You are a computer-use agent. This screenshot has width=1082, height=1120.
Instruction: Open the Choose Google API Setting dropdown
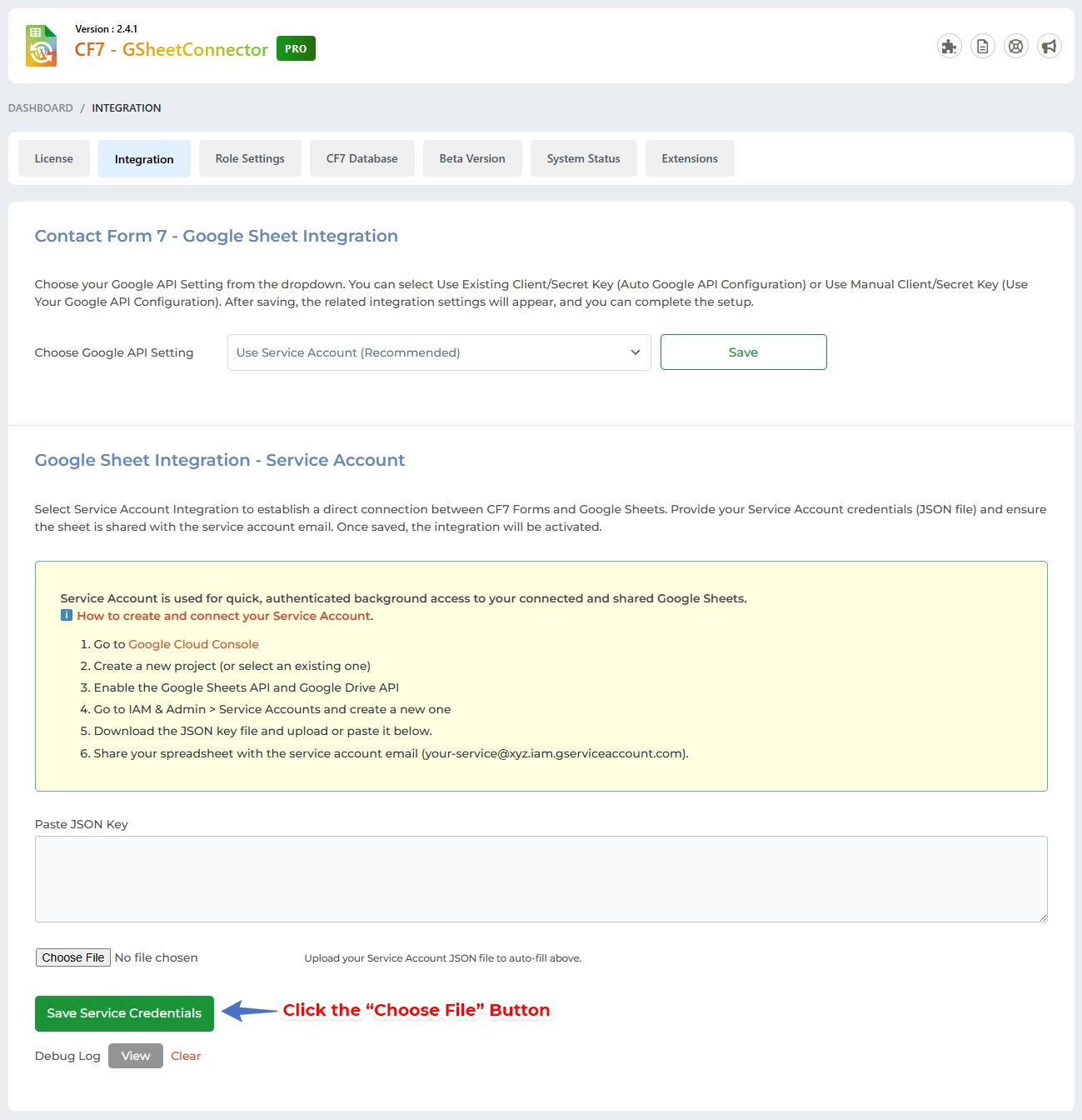[x=439, y=352]
